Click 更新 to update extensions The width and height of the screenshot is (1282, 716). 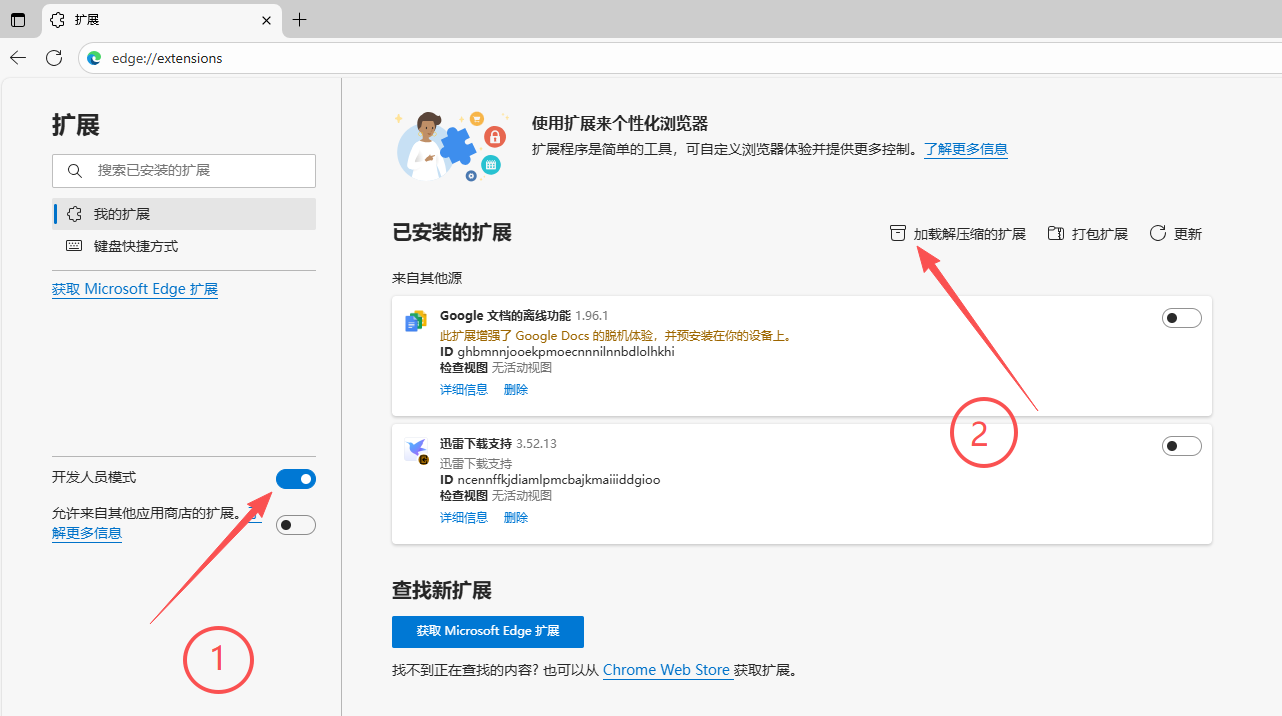coord(1176,234)
